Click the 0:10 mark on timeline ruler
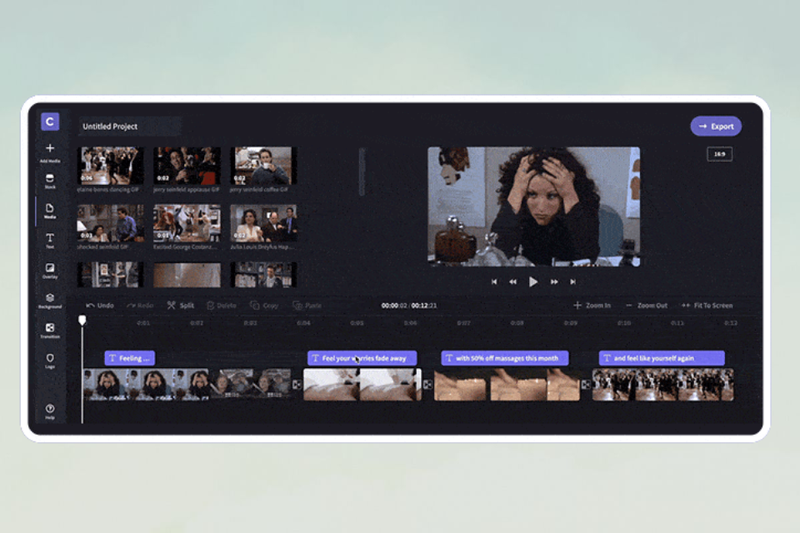 (623, 323)
